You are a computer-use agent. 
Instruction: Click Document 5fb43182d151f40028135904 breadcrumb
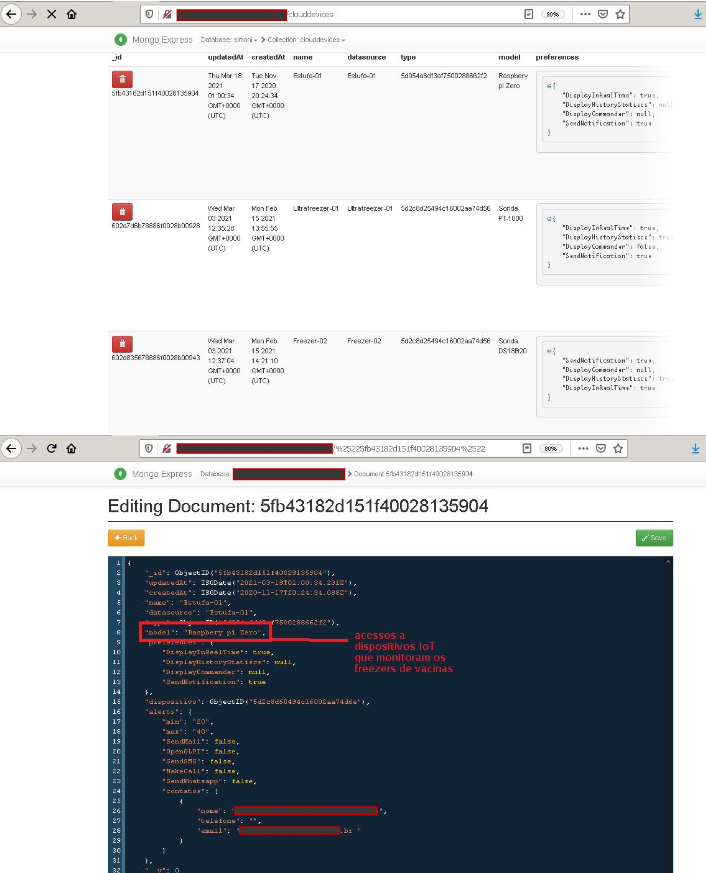(413, 474)
